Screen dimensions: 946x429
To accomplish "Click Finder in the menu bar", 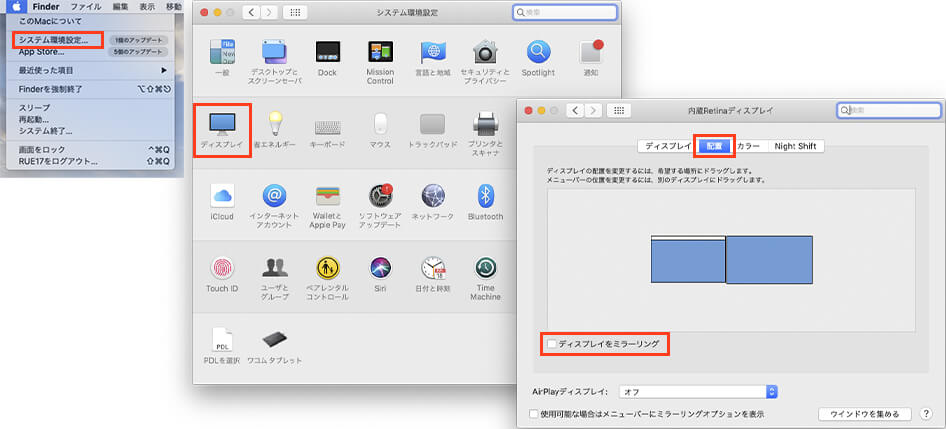I will coord(46,7).
